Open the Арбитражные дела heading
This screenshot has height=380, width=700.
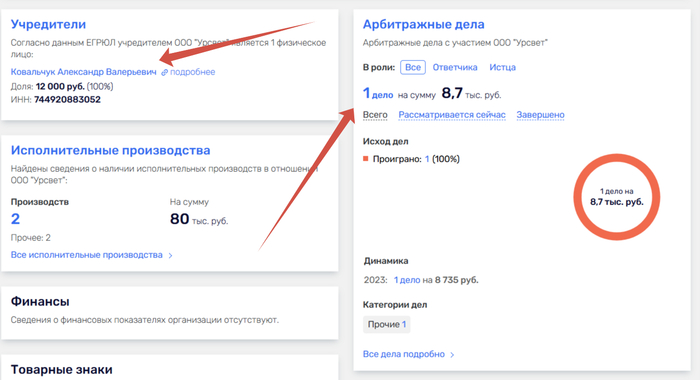click(423, 24)
